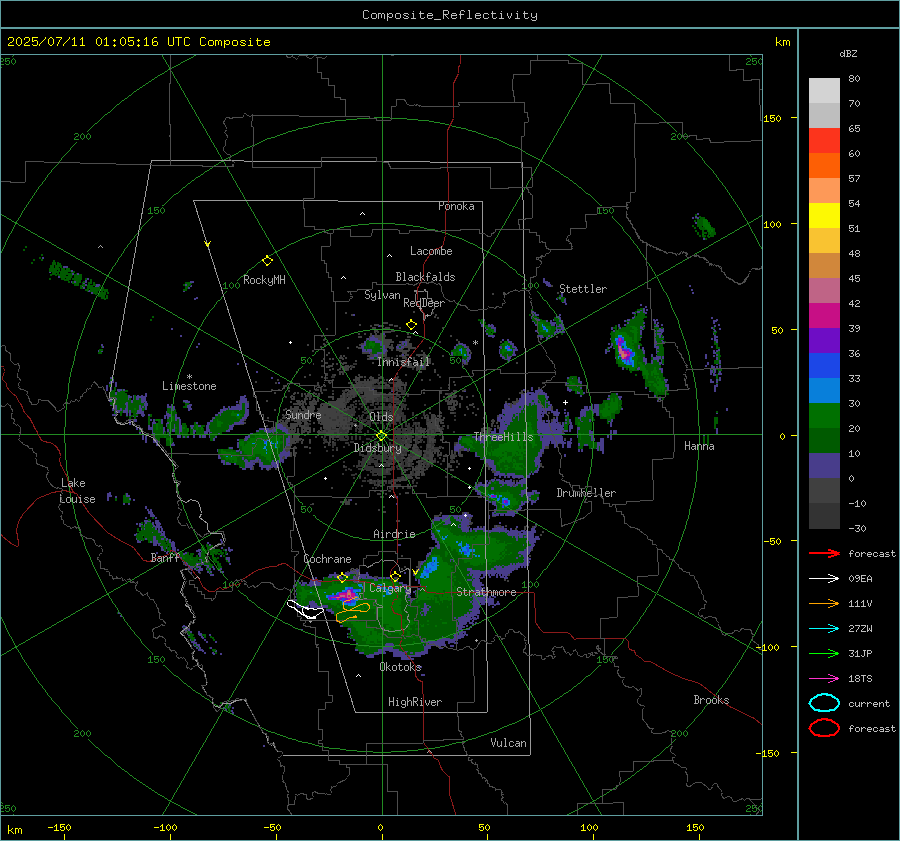Viewport: 900px width, 841px height.
Task: Click the dBZ legend heading
Action: click(x=848, y=53)
